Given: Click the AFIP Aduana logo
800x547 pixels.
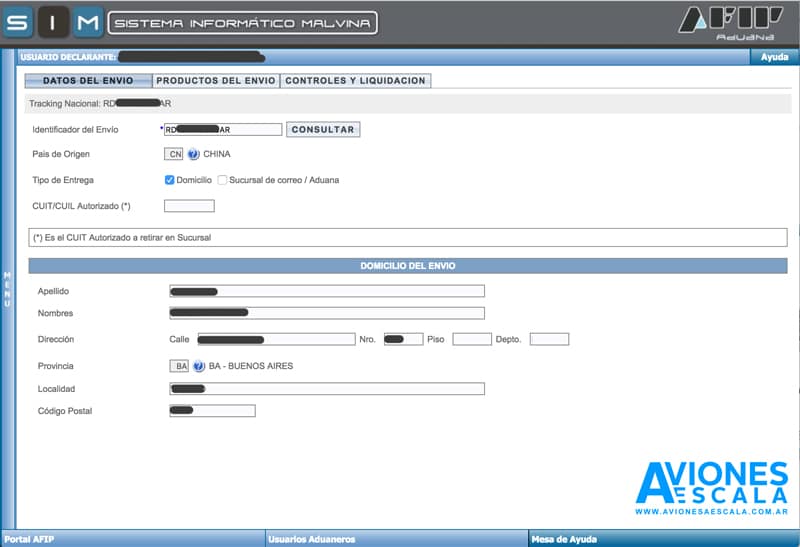Looking at the screenshot, I should [x=731, y=23].
